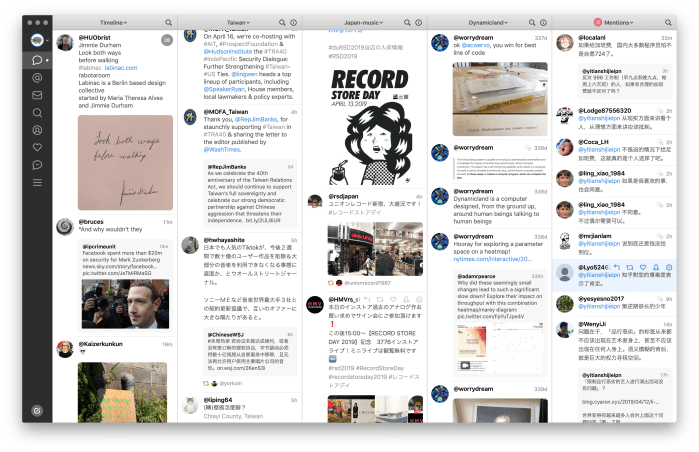
Task: Open the @adamrpearce heatmap image
Action: pos(500,348)
